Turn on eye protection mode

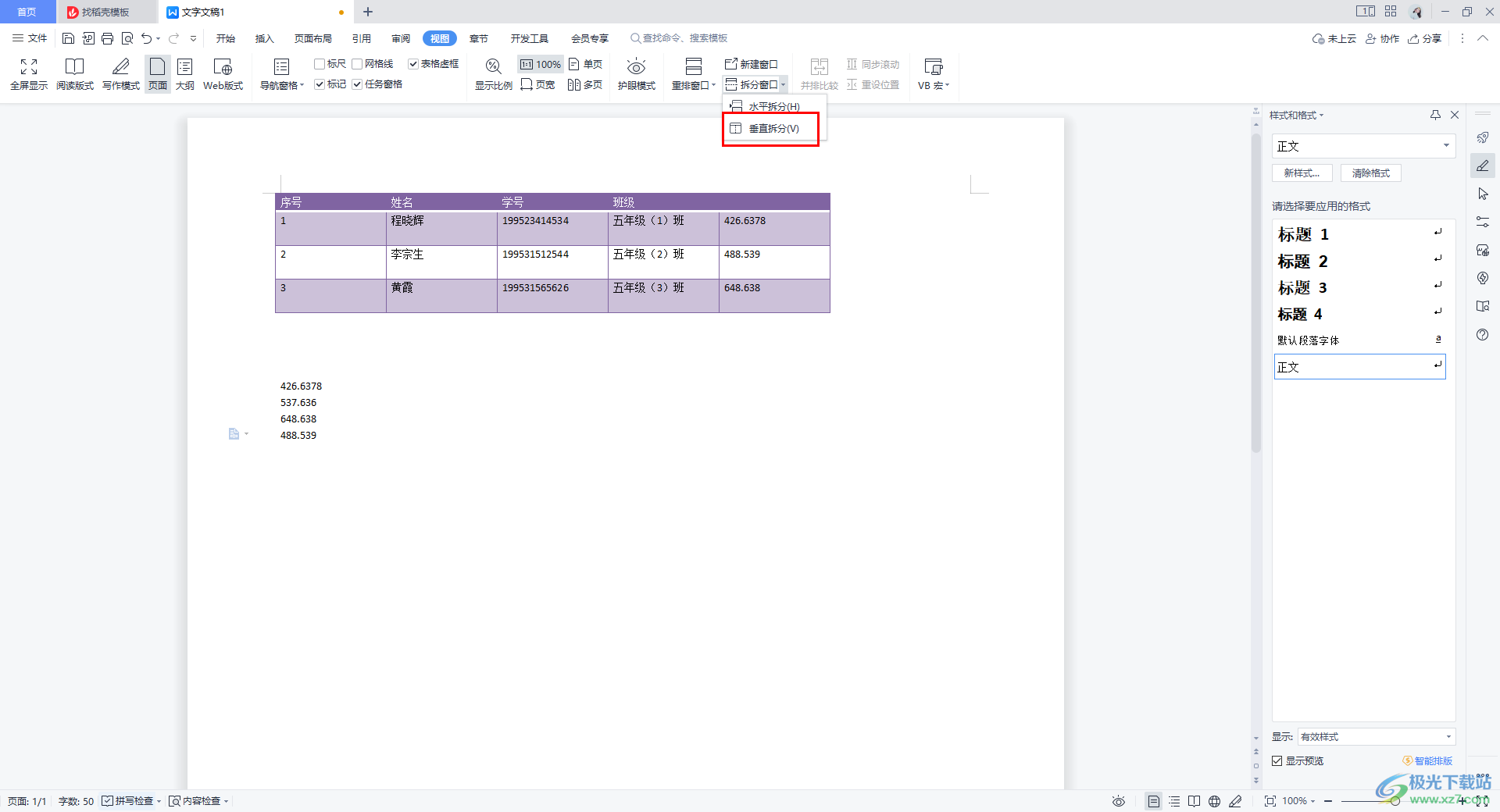click(x=637, y=74)
